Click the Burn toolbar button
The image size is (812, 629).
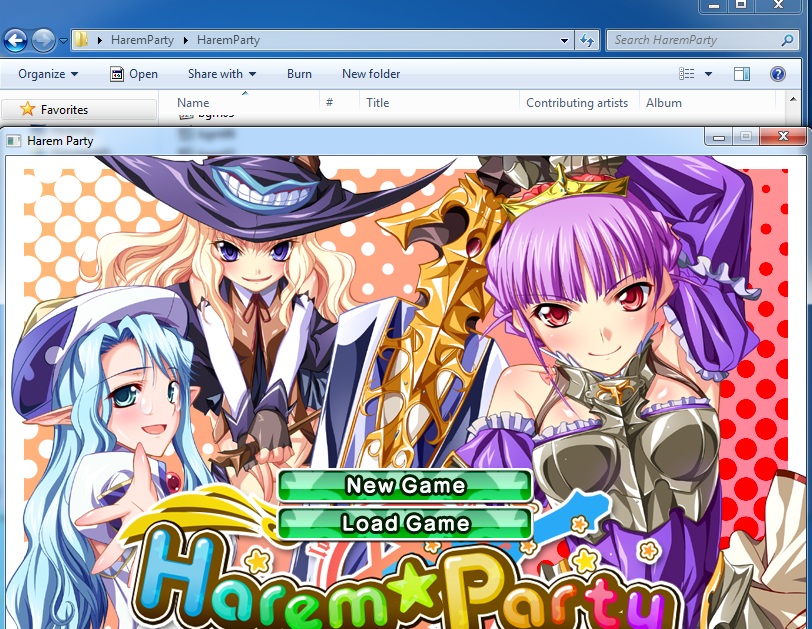[299, 74]
